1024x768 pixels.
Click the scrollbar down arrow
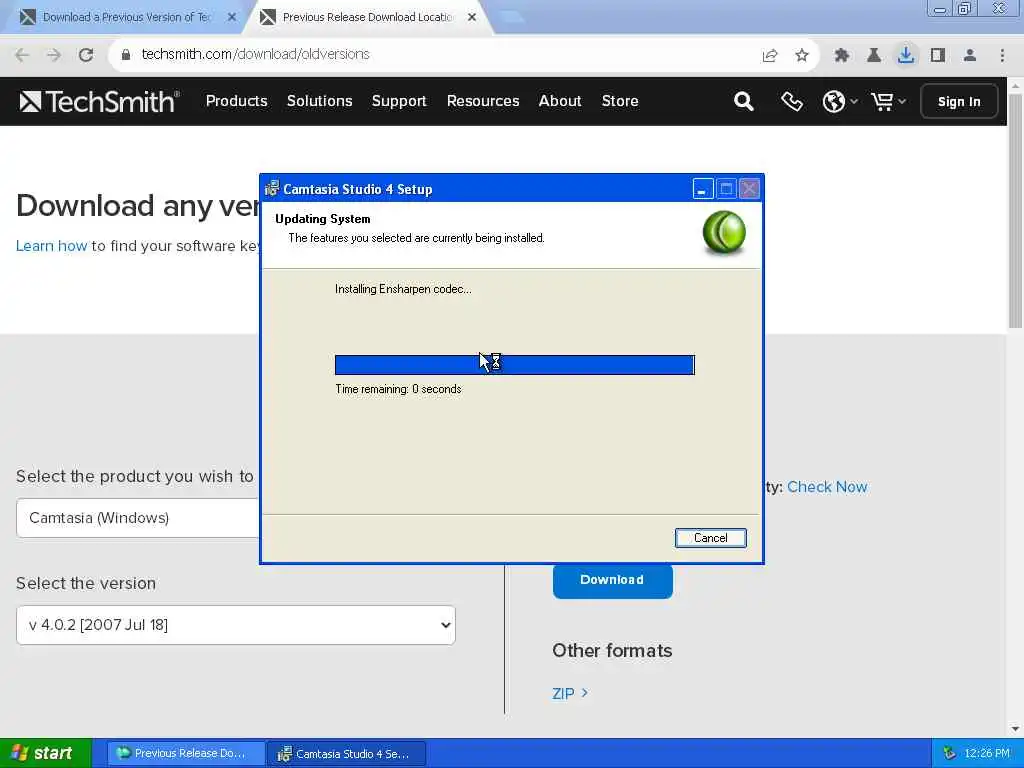(1015, 729)
